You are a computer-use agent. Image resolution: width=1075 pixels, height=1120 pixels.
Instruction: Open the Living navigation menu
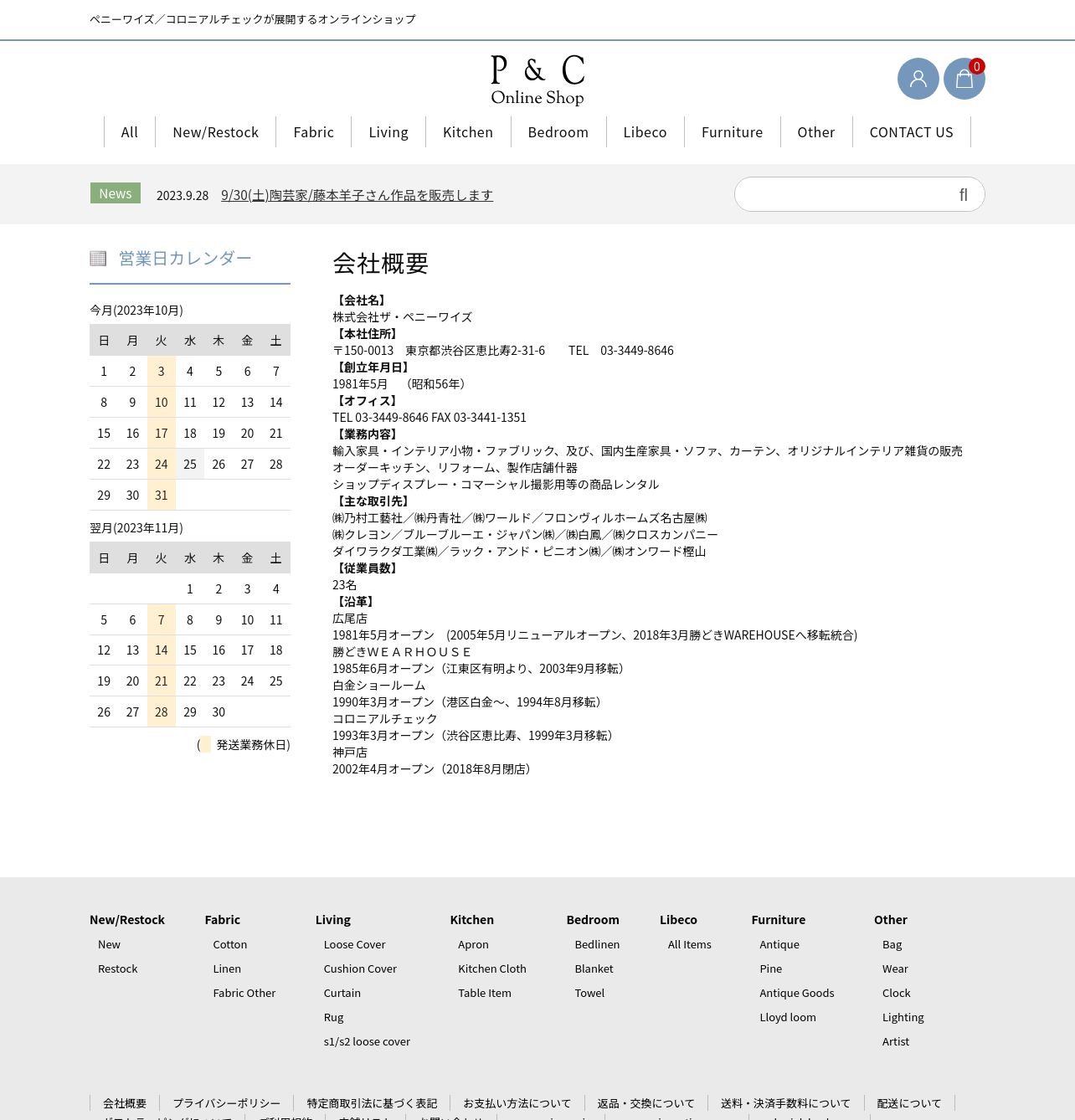[388, 132]
